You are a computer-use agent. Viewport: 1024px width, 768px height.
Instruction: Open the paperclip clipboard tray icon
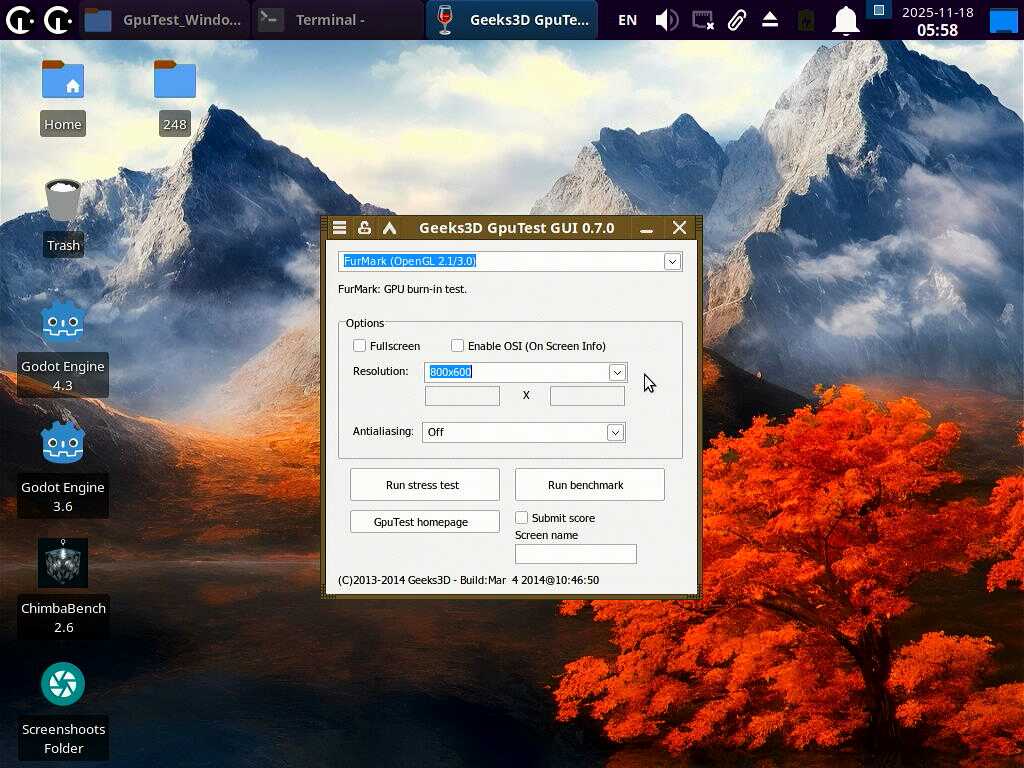pyautogui.click(x=737, y=20)
